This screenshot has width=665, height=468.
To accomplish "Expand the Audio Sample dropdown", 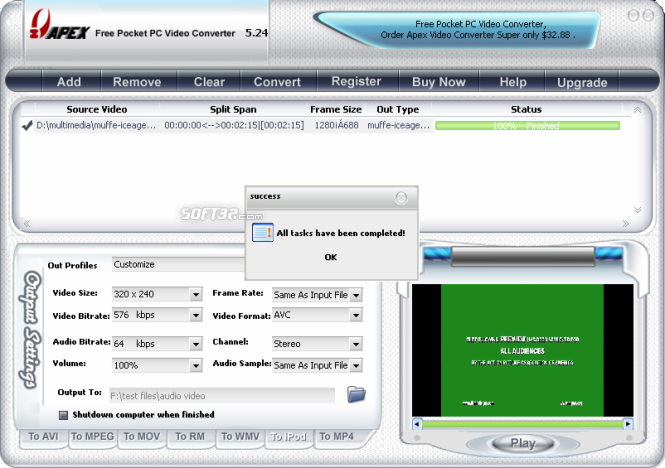I will tap(356, 365).
